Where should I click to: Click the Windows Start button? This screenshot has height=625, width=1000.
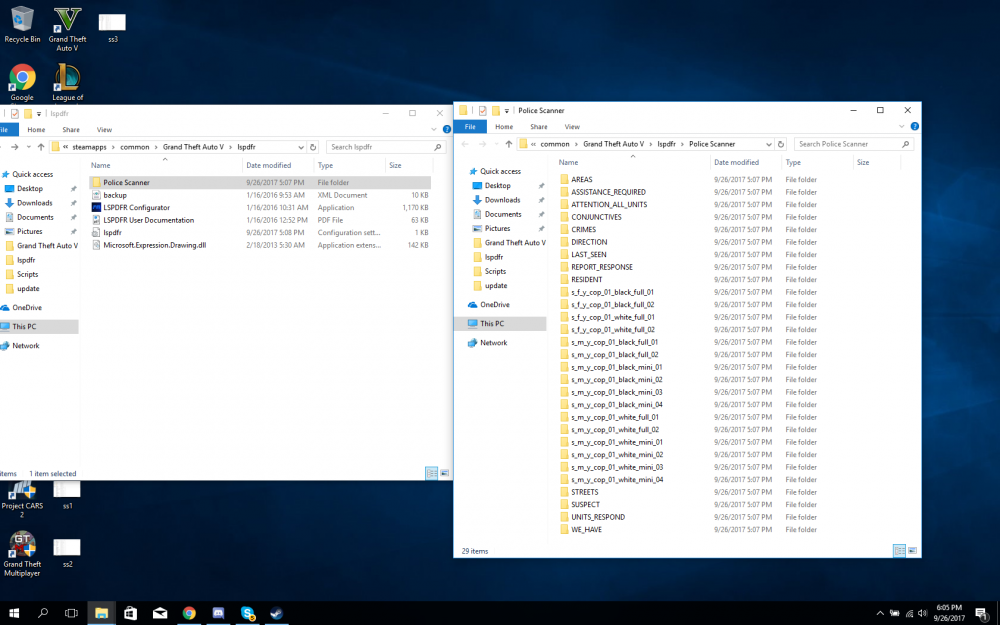coord(13,613)
